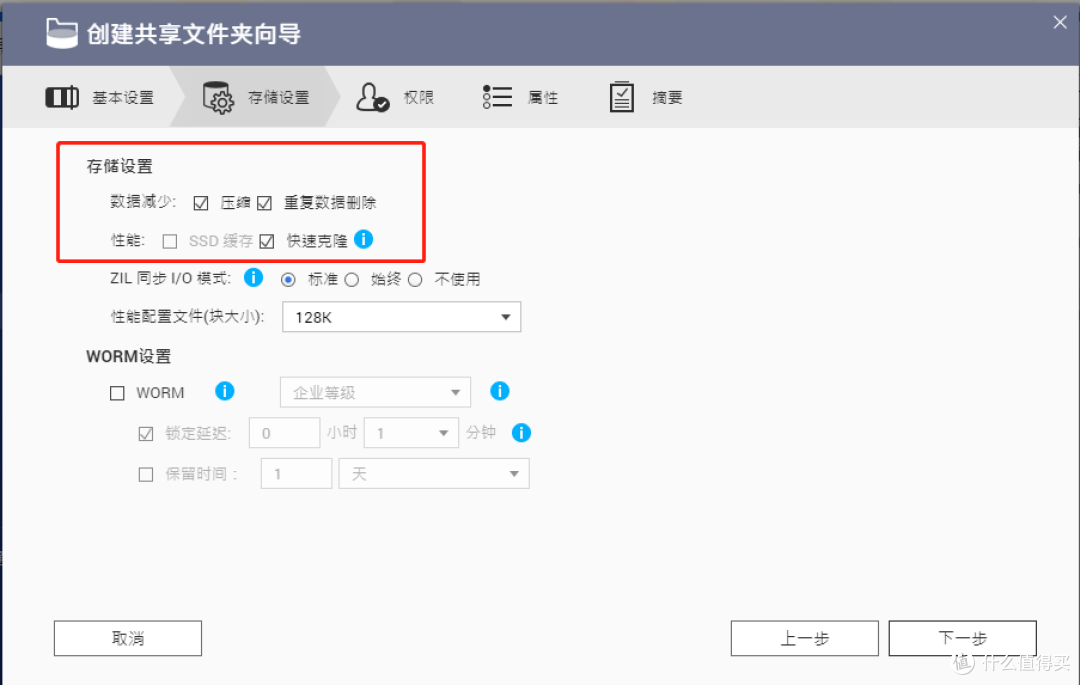Viewport: 1080px width, 685px height.
Task: Click the 性能配置文件(块大小) label
Action: click(187, 317)
